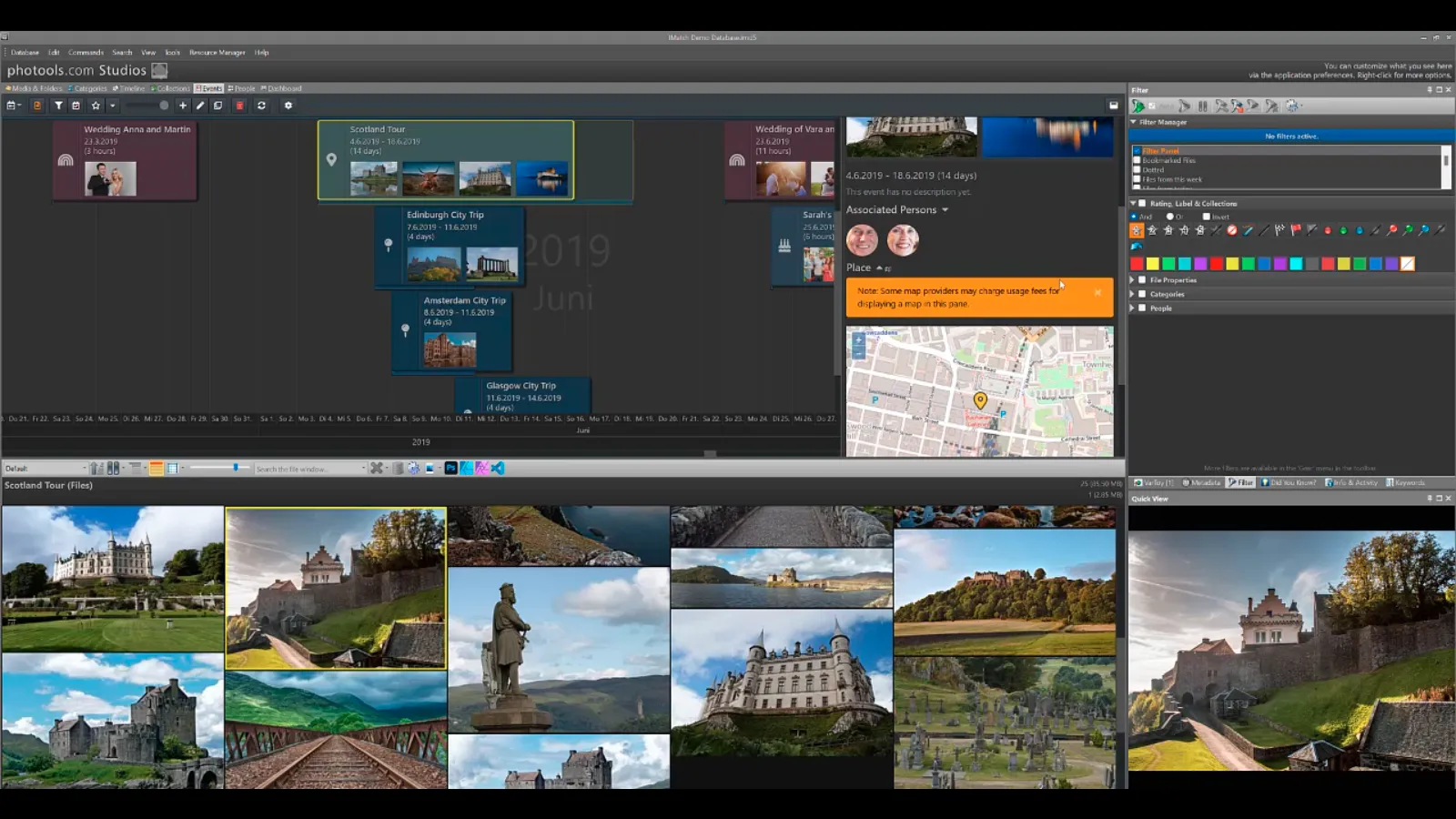Open the Resource Manager menu
1456x819 pixels.
click(x=217, y=52)
